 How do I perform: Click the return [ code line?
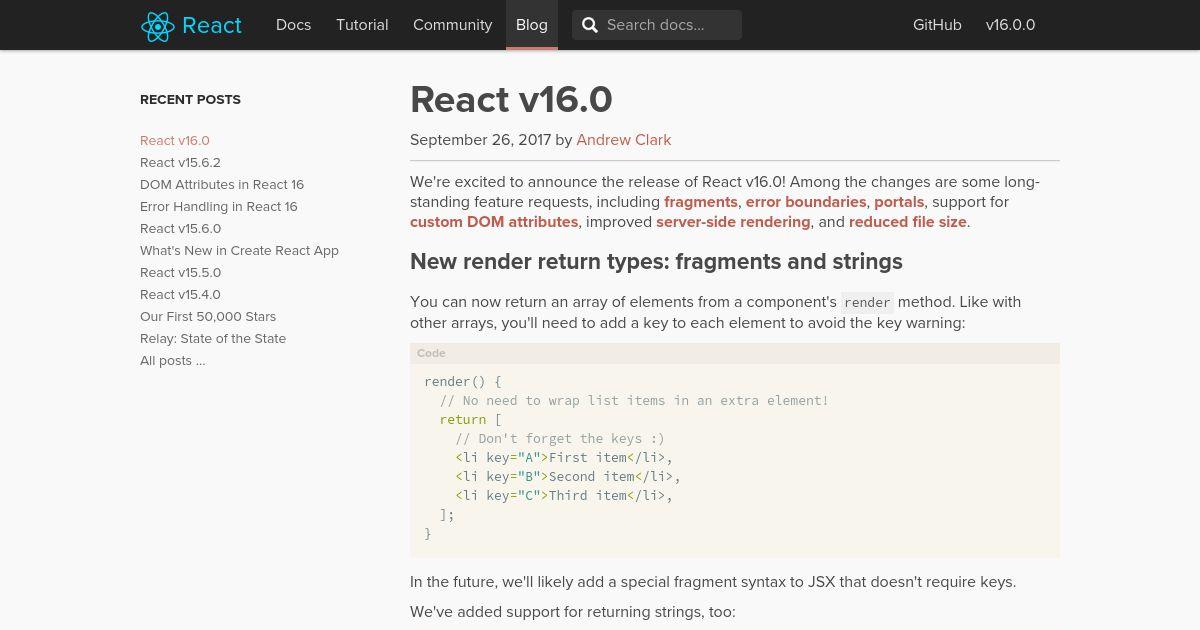click(470, 419)
